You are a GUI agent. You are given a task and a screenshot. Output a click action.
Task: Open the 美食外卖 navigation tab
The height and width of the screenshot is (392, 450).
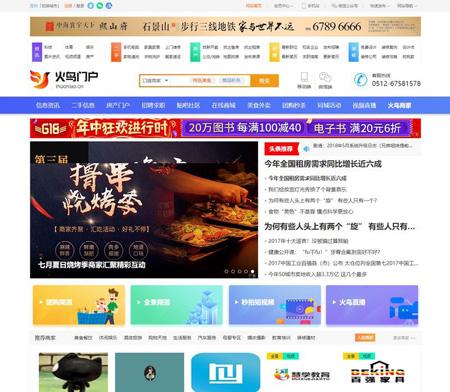coord(259,105)
